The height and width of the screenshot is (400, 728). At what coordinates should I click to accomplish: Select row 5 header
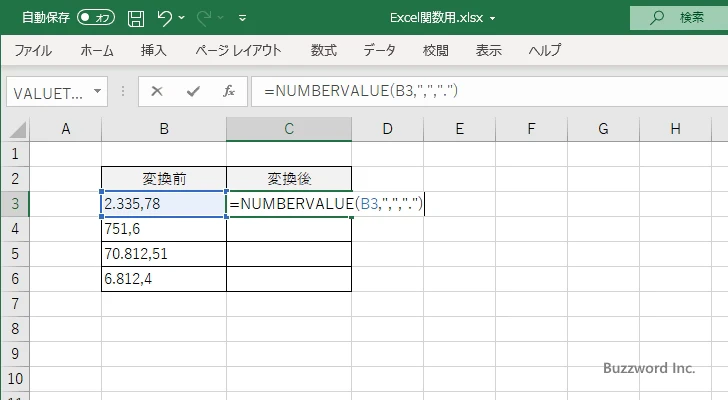15,253
